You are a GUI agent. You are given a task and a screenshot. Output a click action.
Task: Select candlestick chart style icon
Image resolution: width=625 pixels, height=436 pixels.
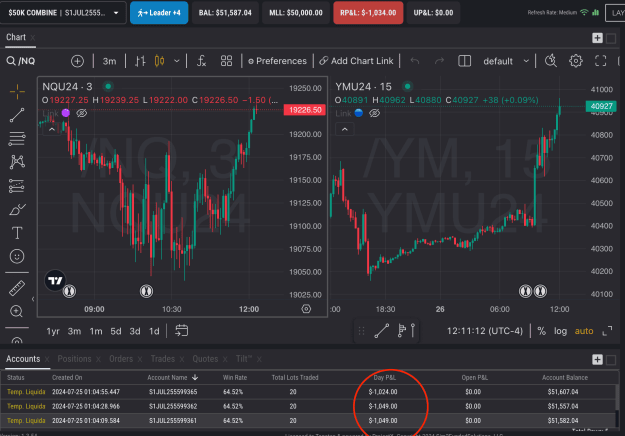coord(159,61)
